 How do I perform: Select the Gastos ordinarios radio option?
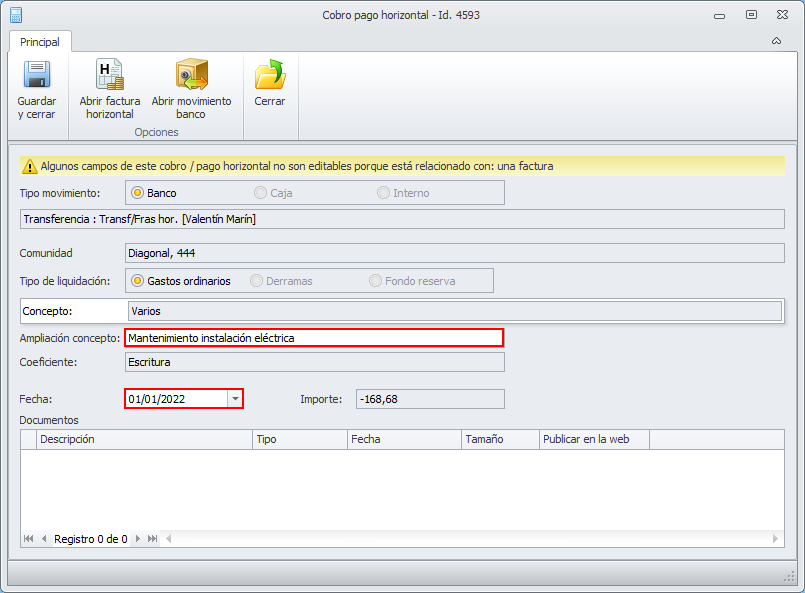138,281
